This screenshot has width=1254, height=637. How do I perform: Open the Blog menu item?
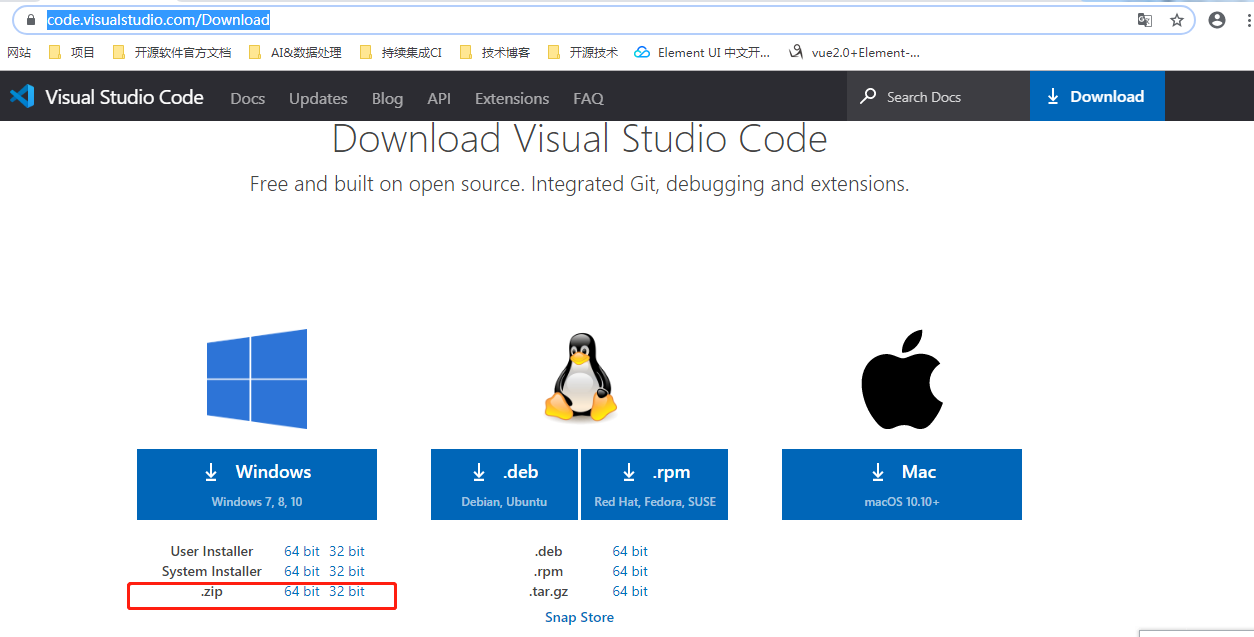[387, 98]
